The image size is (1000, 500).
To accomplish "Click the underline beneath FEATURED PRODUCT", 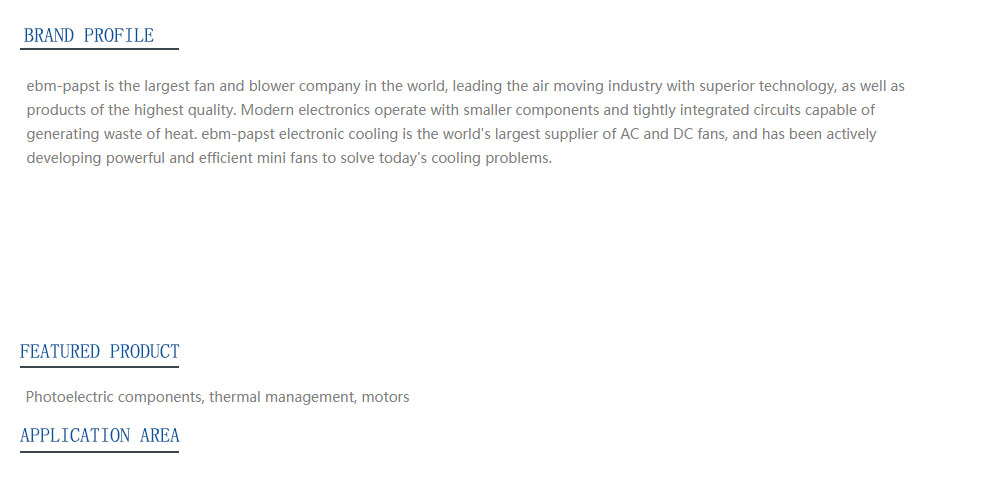I will click(x=99, y=367).
